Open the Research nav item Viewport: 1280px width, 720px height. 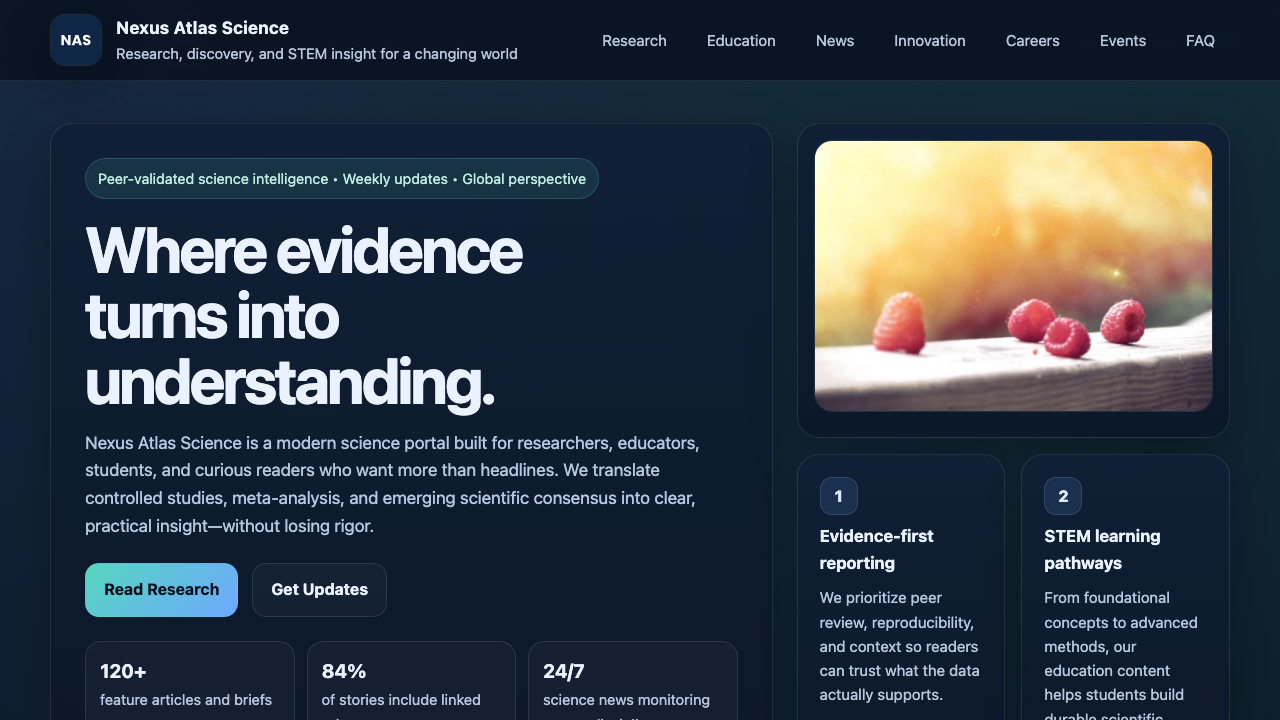[634, 41]
